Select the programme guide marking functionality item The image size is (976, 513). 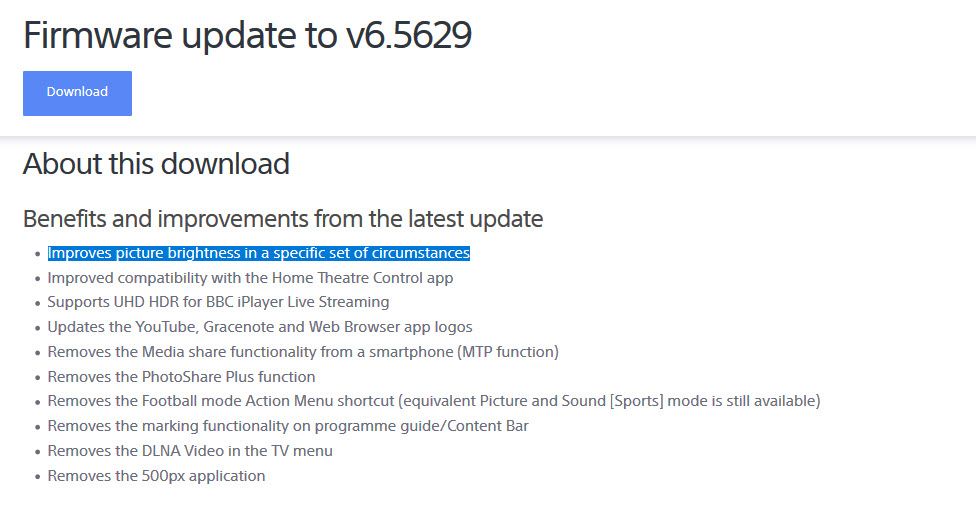(288, 426)
